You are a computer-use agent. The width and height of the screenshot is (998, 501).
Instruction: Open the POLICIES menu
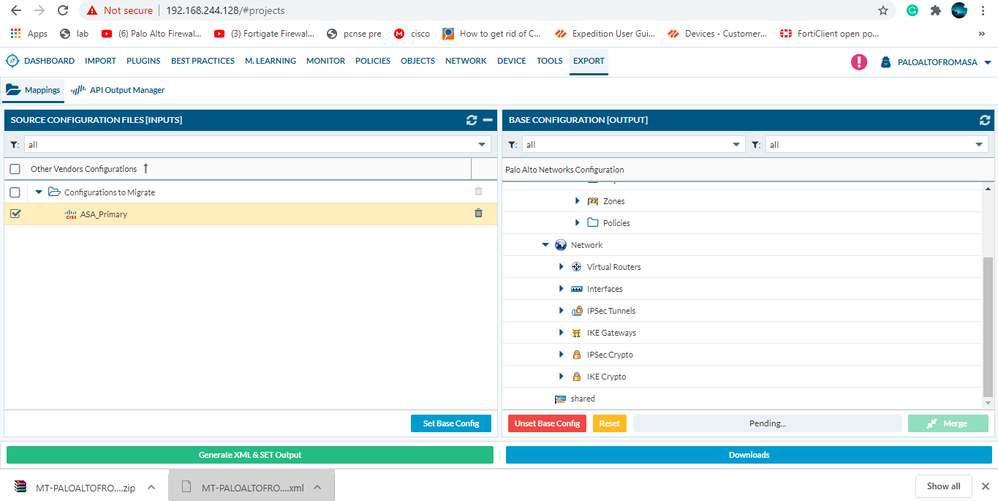(x=372, y=61)
